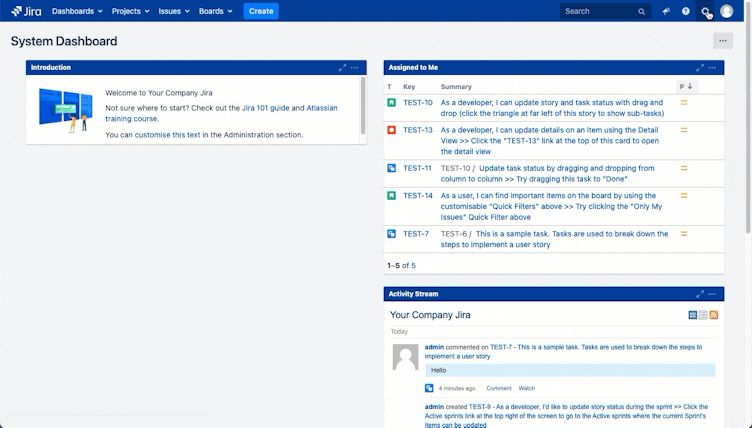Open the help question mark icon
This screenshot has width=752, height=428.
coord(686,11)
